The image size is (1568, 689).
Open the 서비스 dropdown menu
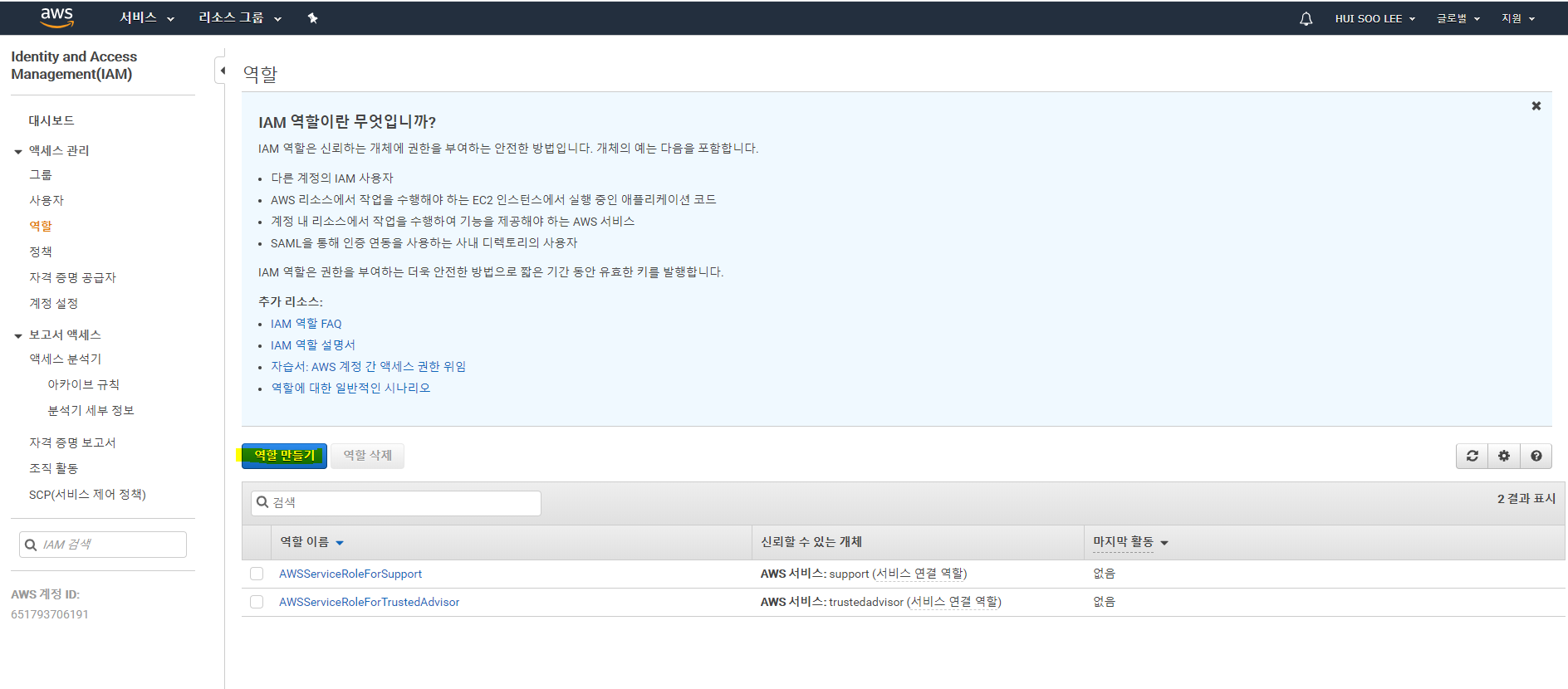[147, 17]
